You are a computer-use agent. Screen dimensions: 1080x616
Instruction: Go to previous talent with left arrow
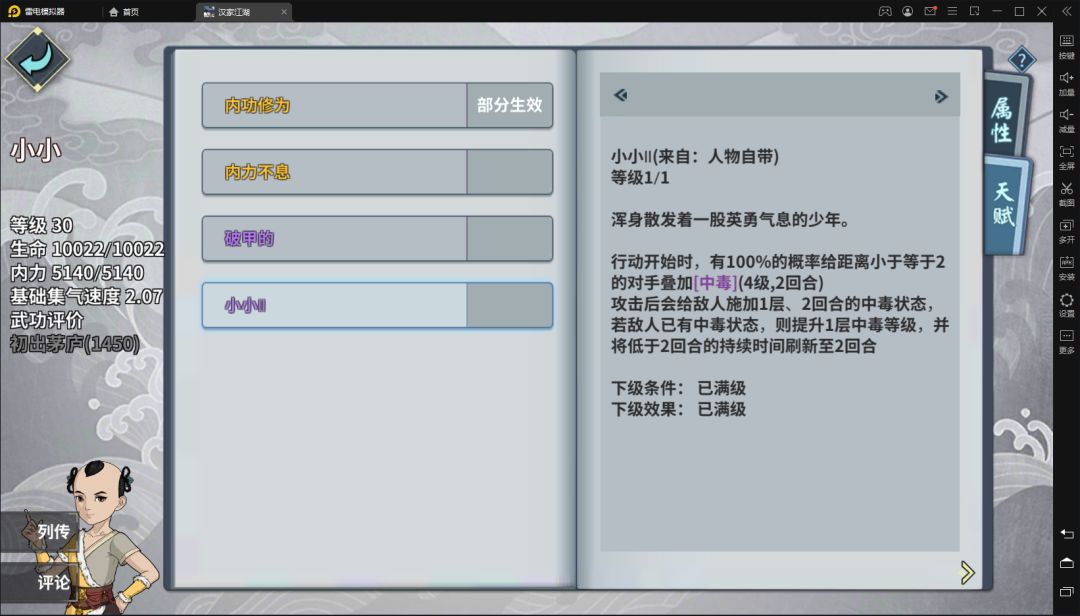(x=621, y=95)
